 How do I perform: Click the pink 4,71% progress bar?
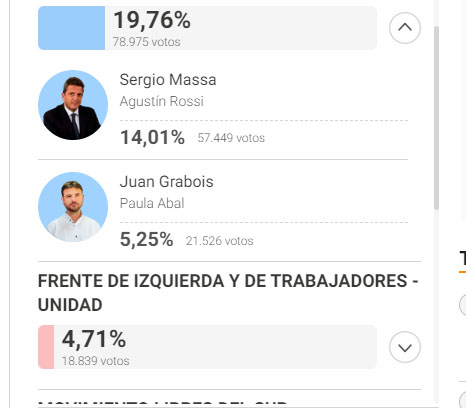pyautogui.click(x=46, y=347)
